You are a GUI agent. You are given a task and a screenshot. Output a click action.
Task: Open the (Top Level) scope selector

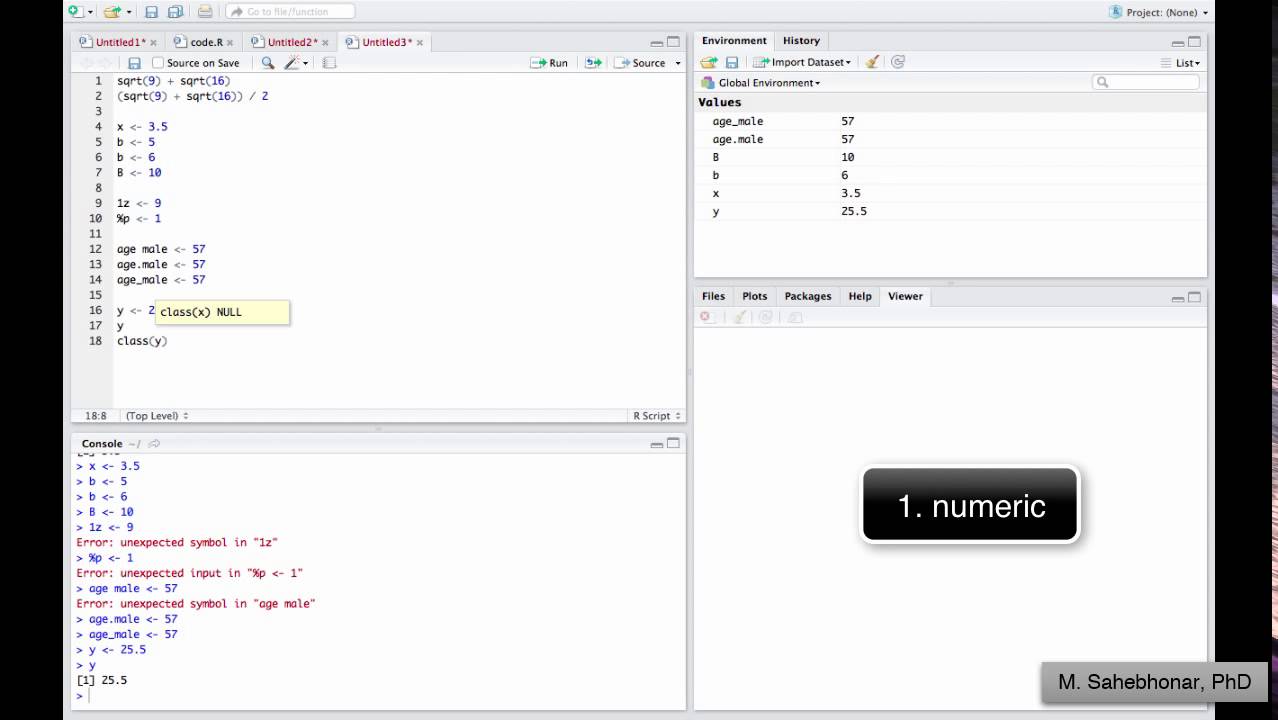[156, 416]
